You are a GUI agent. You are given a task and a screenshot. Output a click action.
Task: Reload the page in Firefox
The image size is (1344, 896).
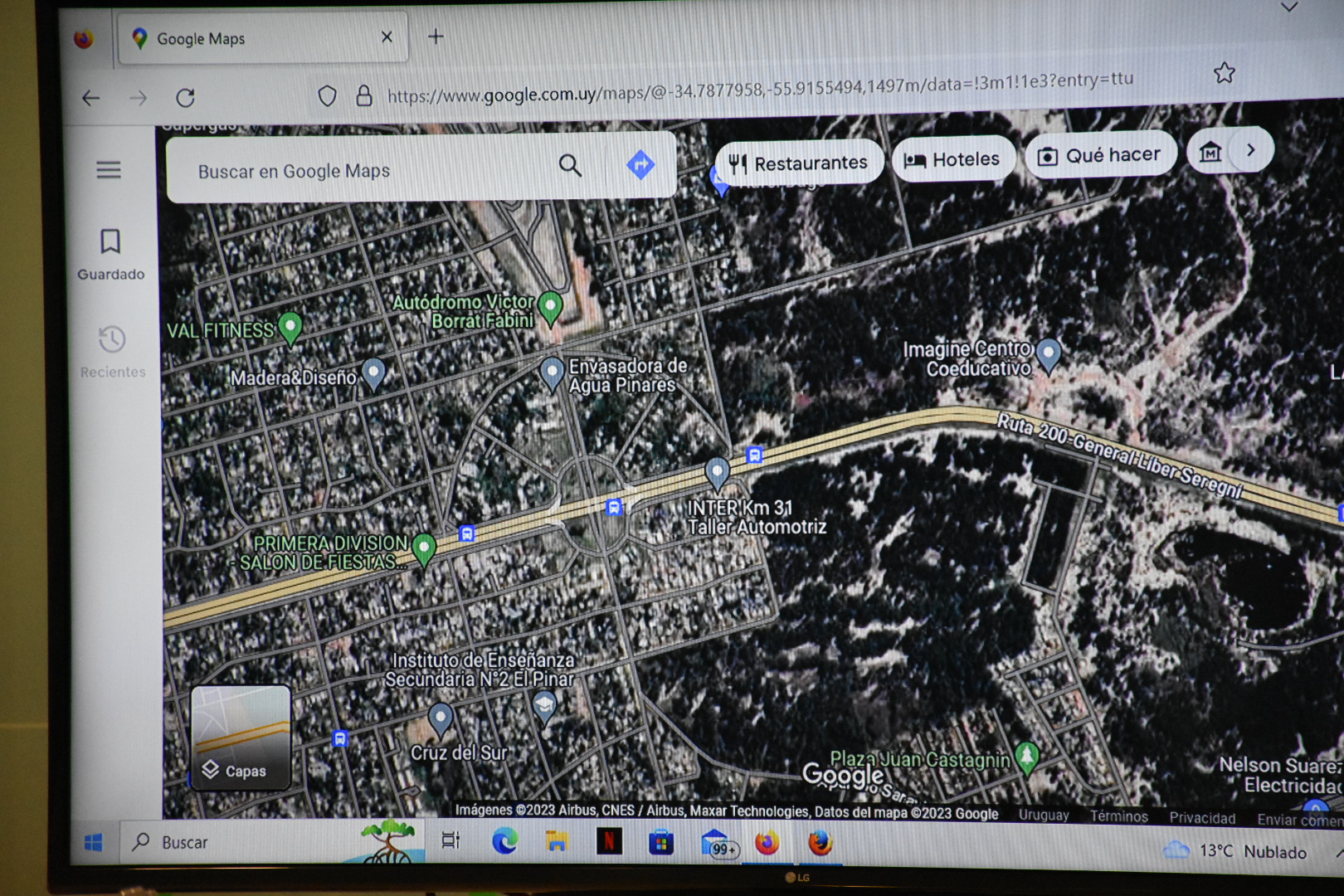point(185,98)
